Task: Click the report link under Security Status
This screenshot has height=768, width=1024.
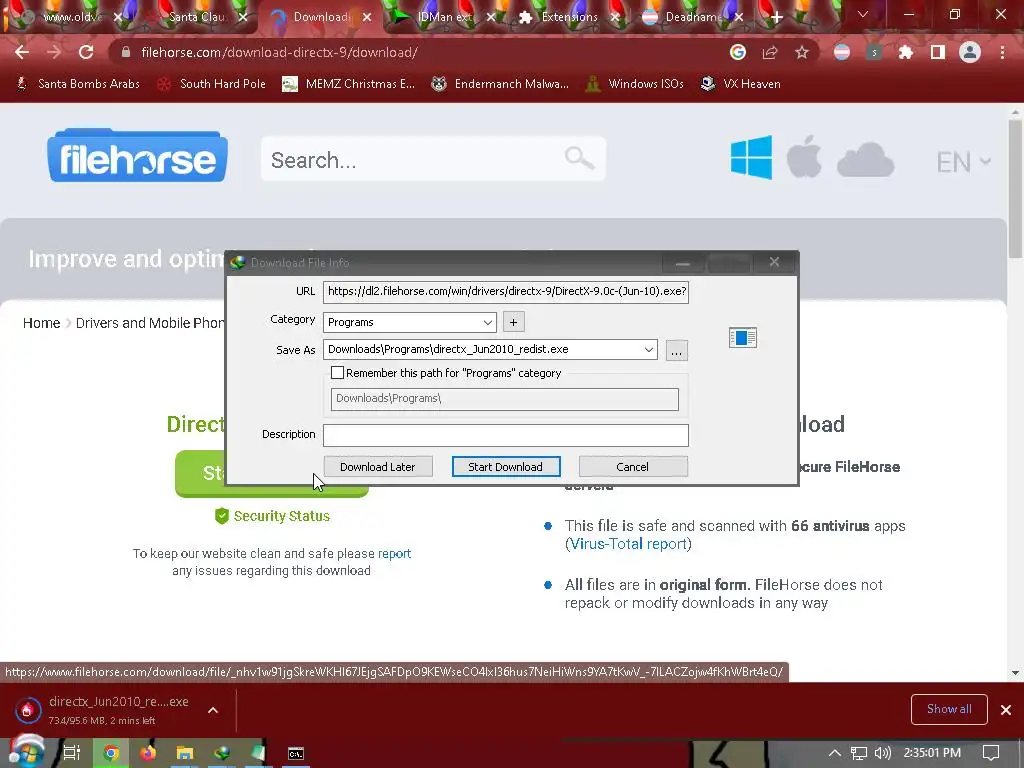Action: 394,554
